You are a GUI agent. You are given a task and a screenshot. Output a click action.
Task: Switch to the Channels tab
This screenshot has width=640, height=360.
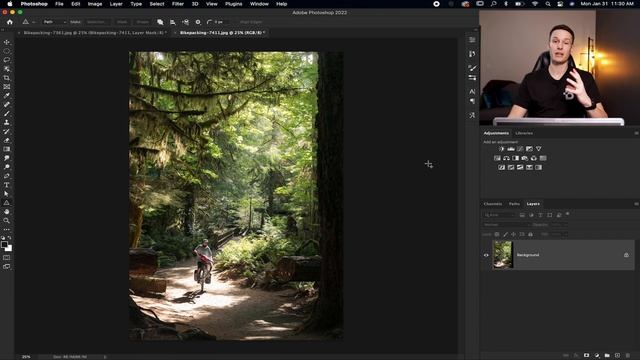pyautogui.click(x=493, y=204)
